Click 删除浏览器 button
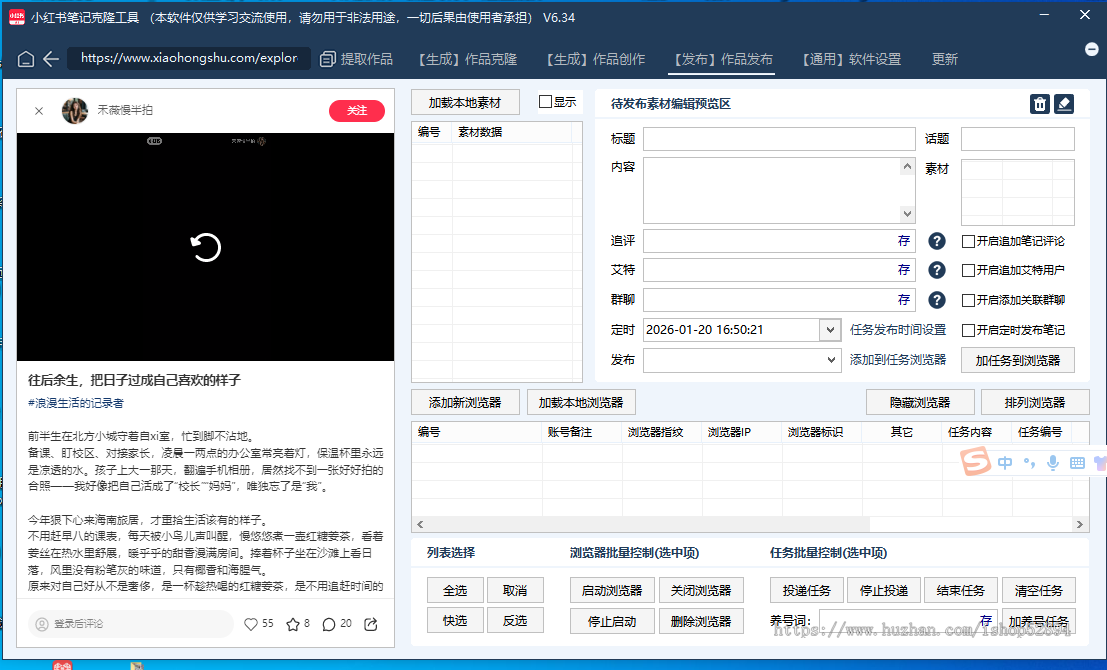 click(701, 621)
